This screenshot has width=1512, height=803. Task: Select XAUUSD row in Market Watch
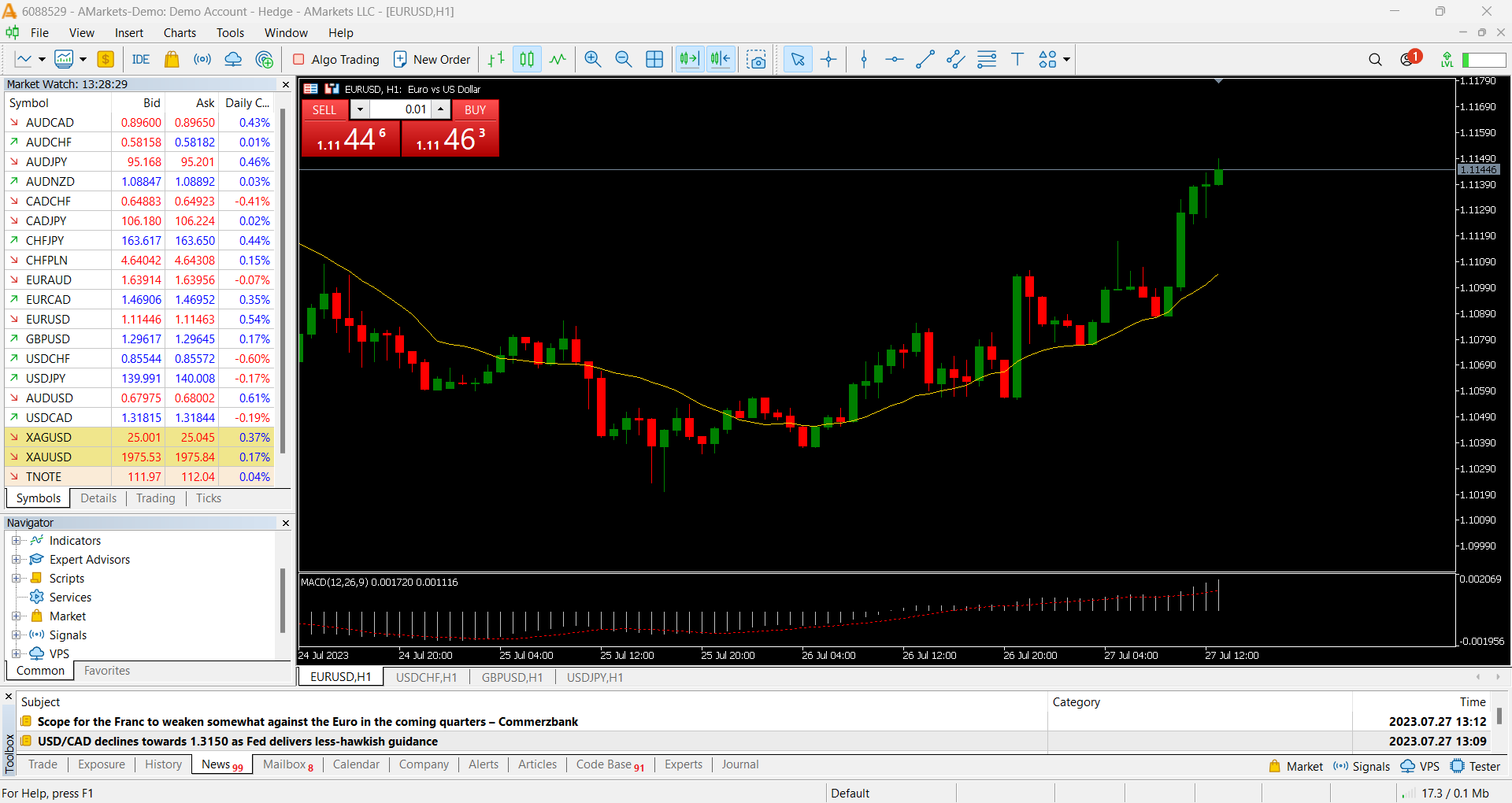pos(139,457)
